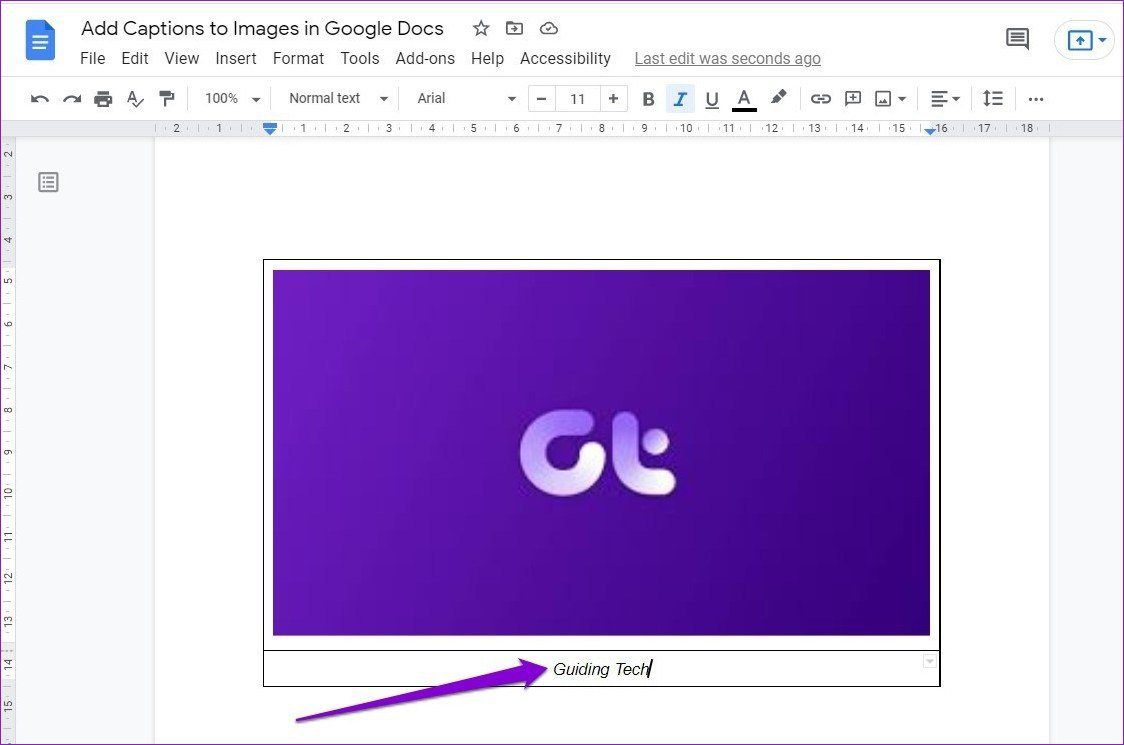This screenshot has height=745, width=1124.
Task: Run spelling and grammar check
Action: point(135,98)
